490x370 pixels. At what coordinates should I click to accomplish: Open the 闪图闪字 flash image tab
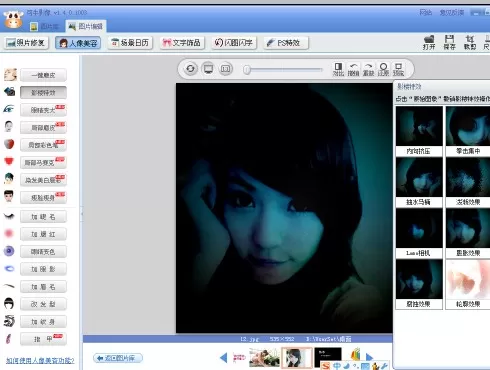[x=234, y=43]
